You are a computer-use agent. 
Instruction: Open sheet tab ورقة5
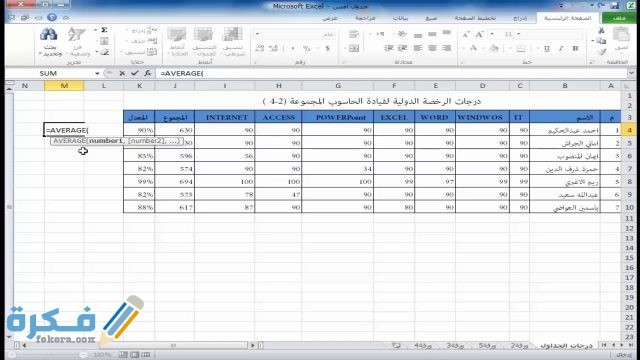(x=487, y=346)
